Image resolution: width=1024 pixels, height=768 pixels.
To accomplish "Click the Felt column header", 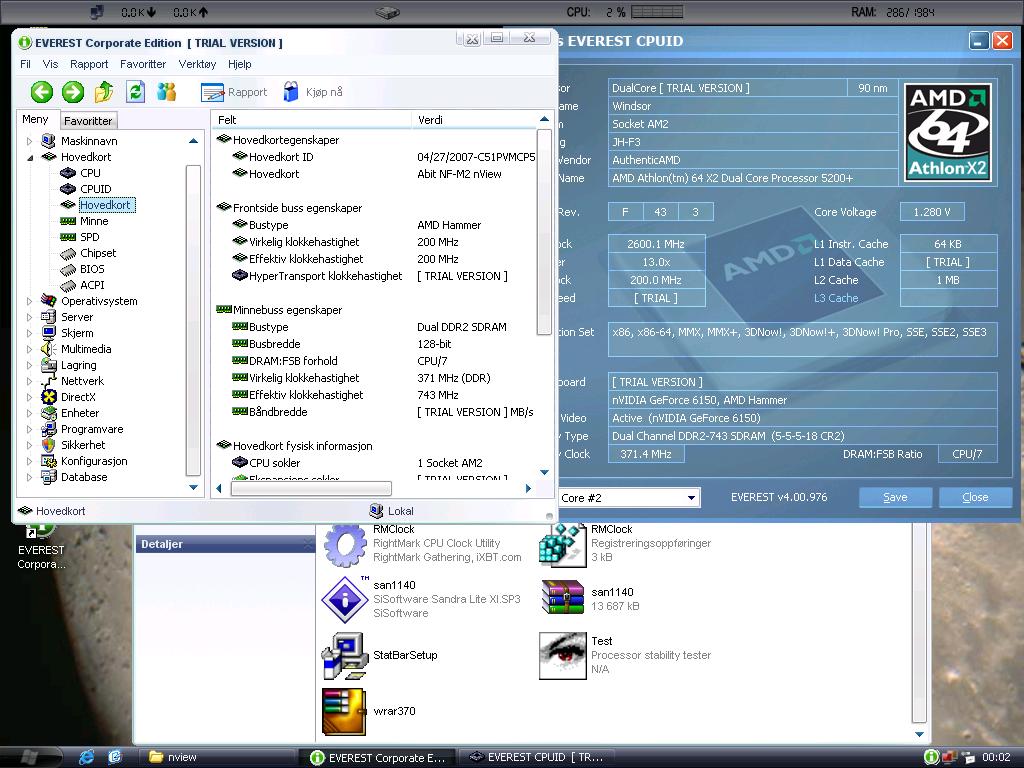I will [x=312, y=120].
